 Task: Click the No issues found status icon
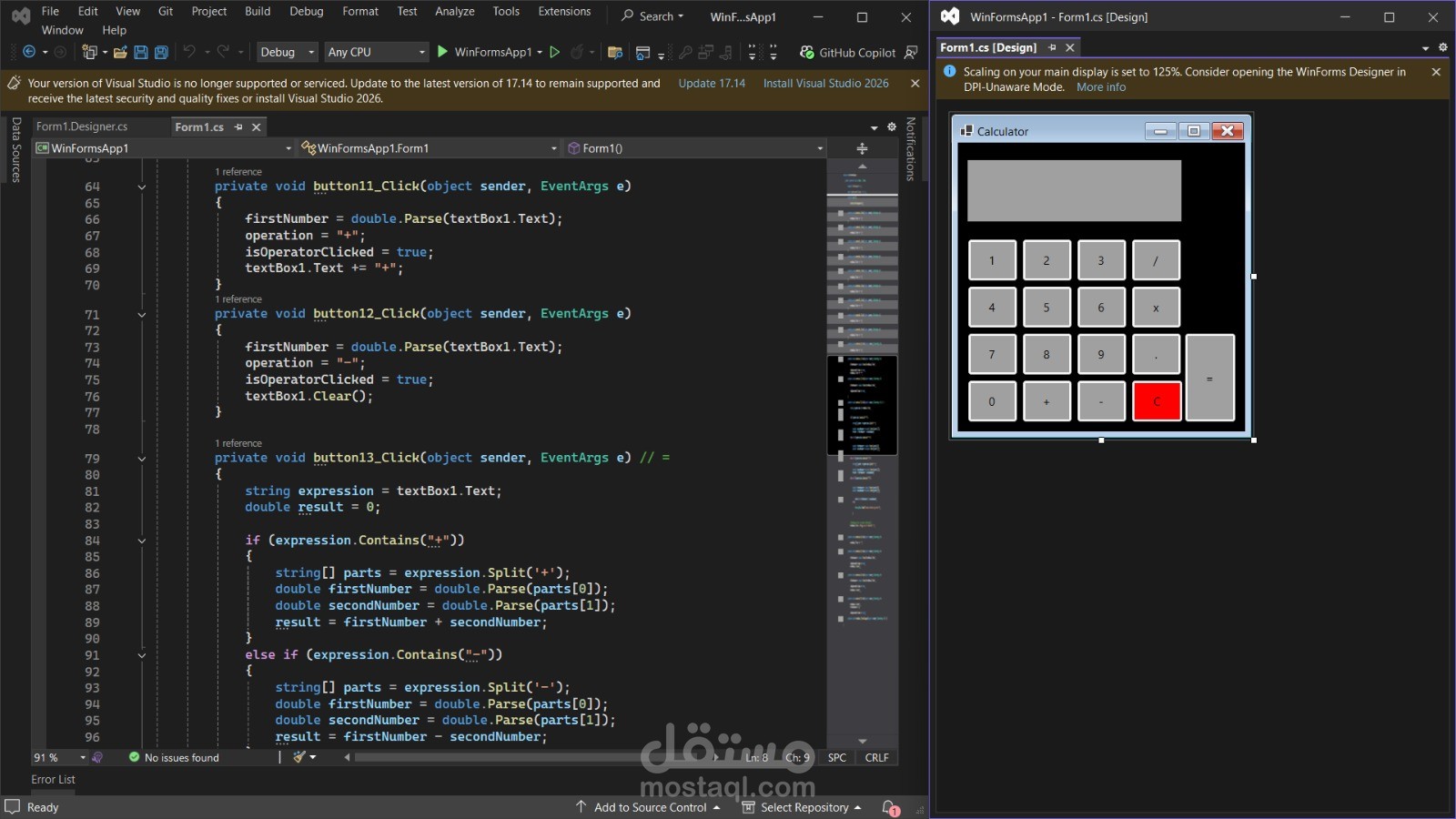pyautogui.click(x=134, y=757)
